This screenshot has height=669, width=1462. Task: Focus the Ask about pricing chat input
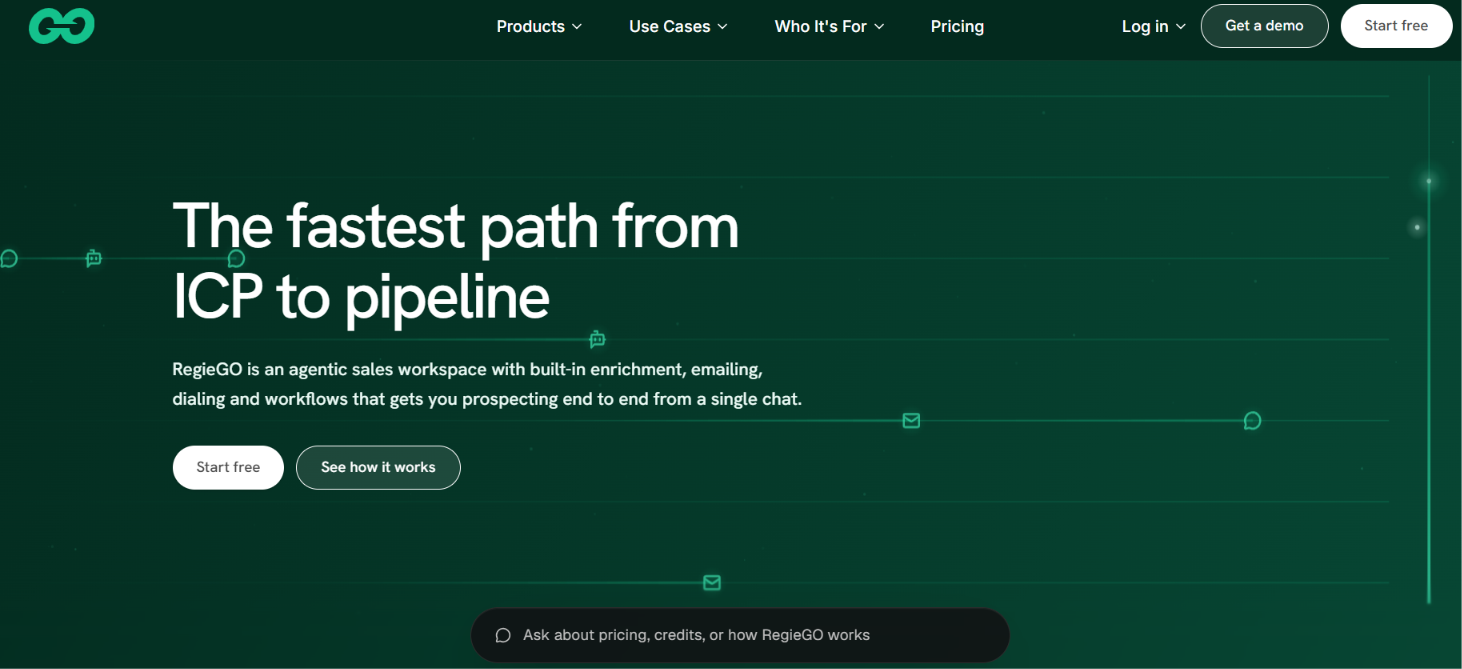[x=740, y=635]
